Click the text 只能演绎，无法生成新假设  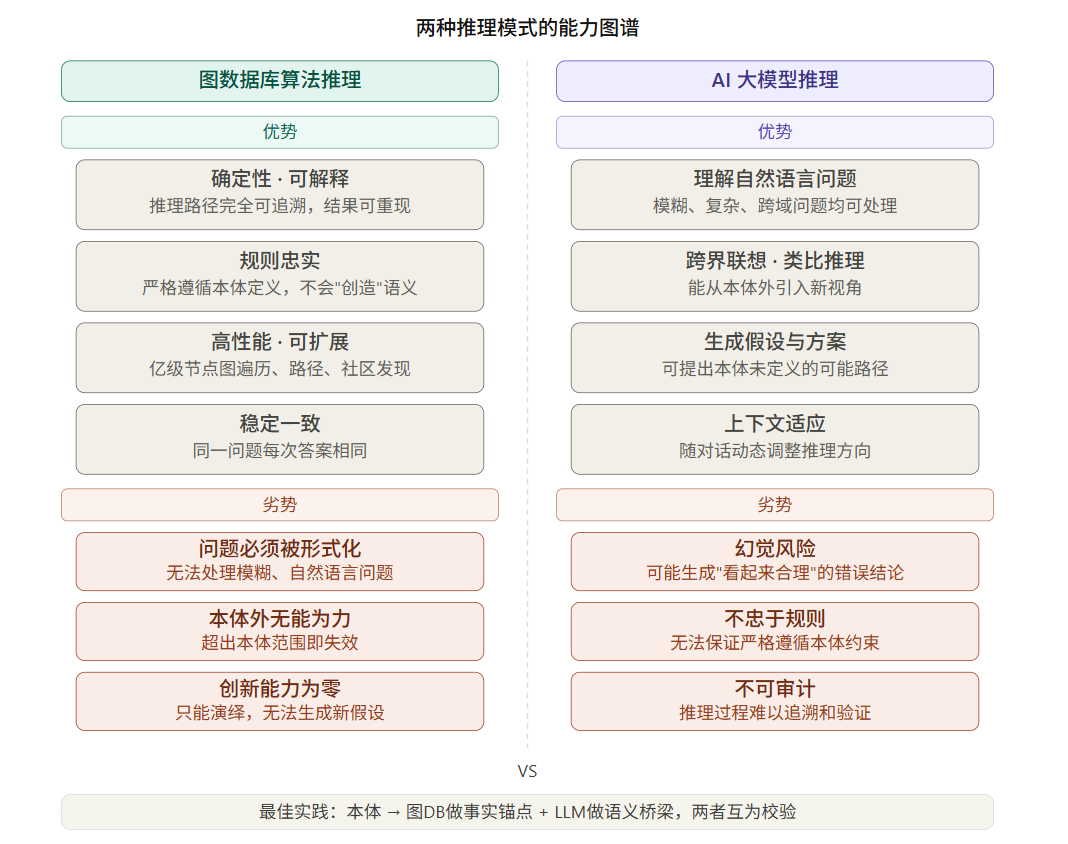coord(280,713)
